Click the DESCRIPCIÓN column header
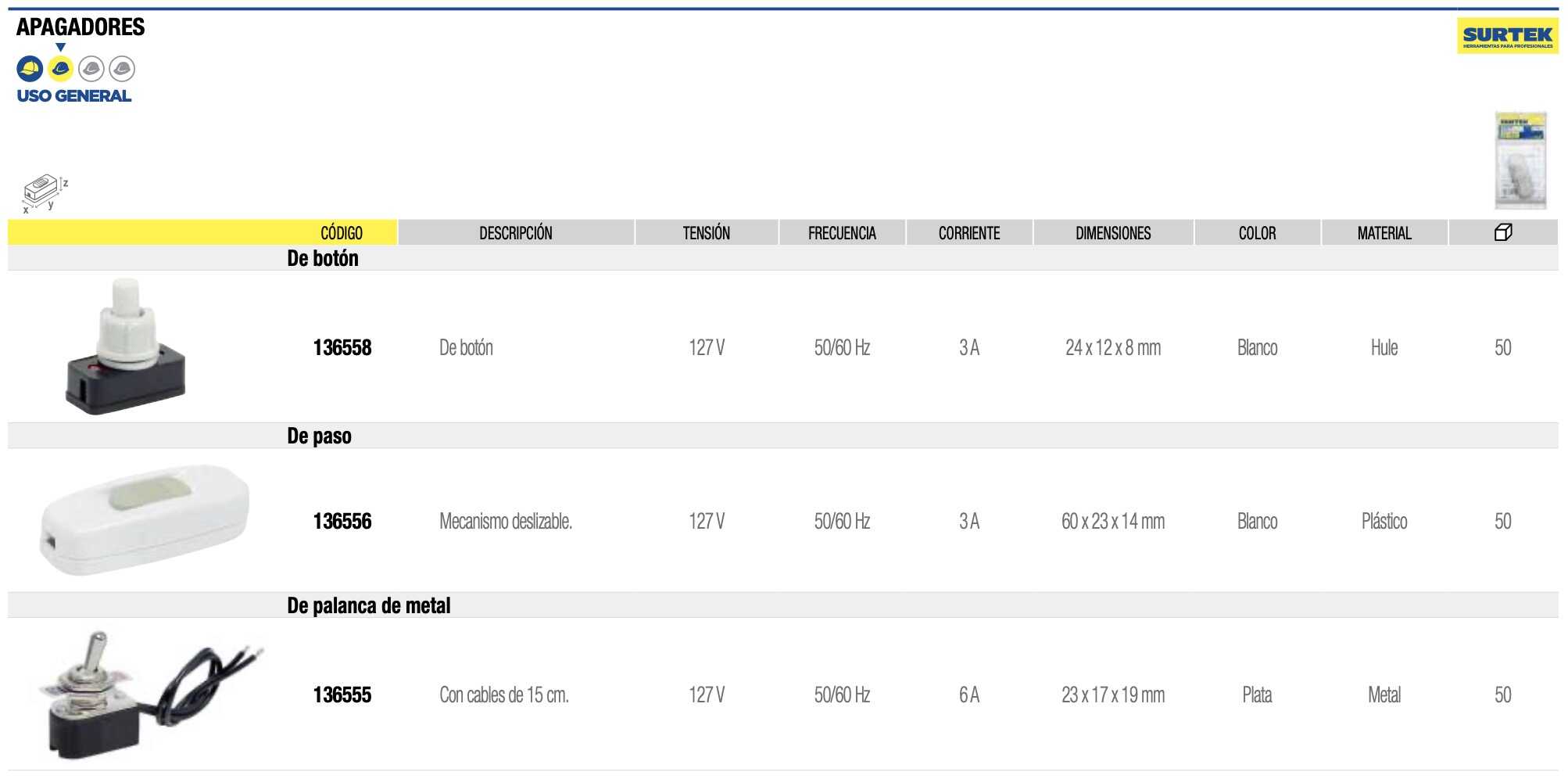Image resolution: width=1568 pixels, height=779 pixels. [516, 233]
